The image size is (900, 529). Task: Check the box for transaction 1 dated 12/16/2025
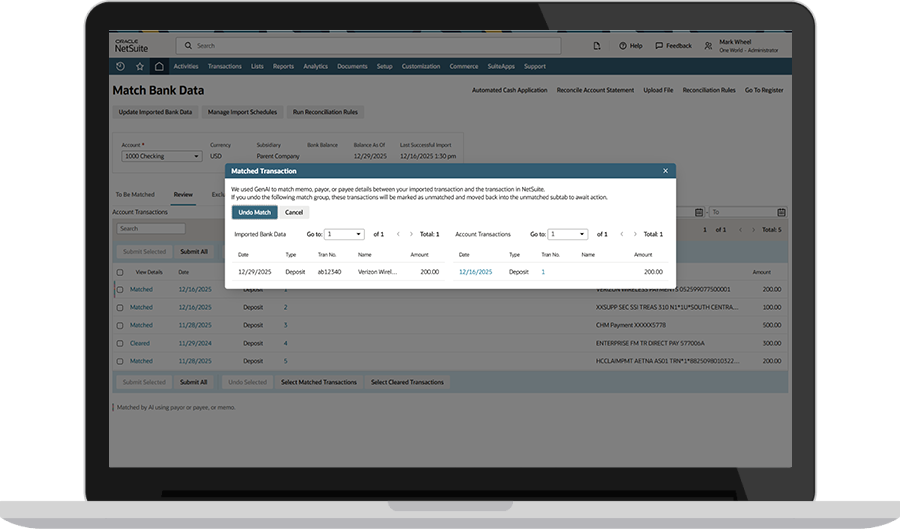tap(120, 290)
